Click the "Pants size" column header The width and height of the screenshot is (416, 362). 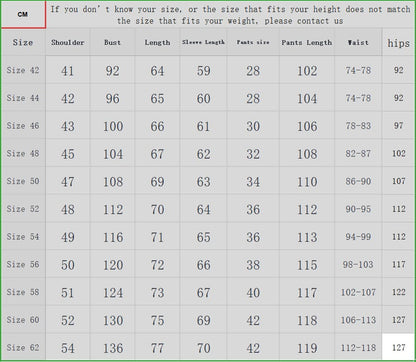pos(253,42)
